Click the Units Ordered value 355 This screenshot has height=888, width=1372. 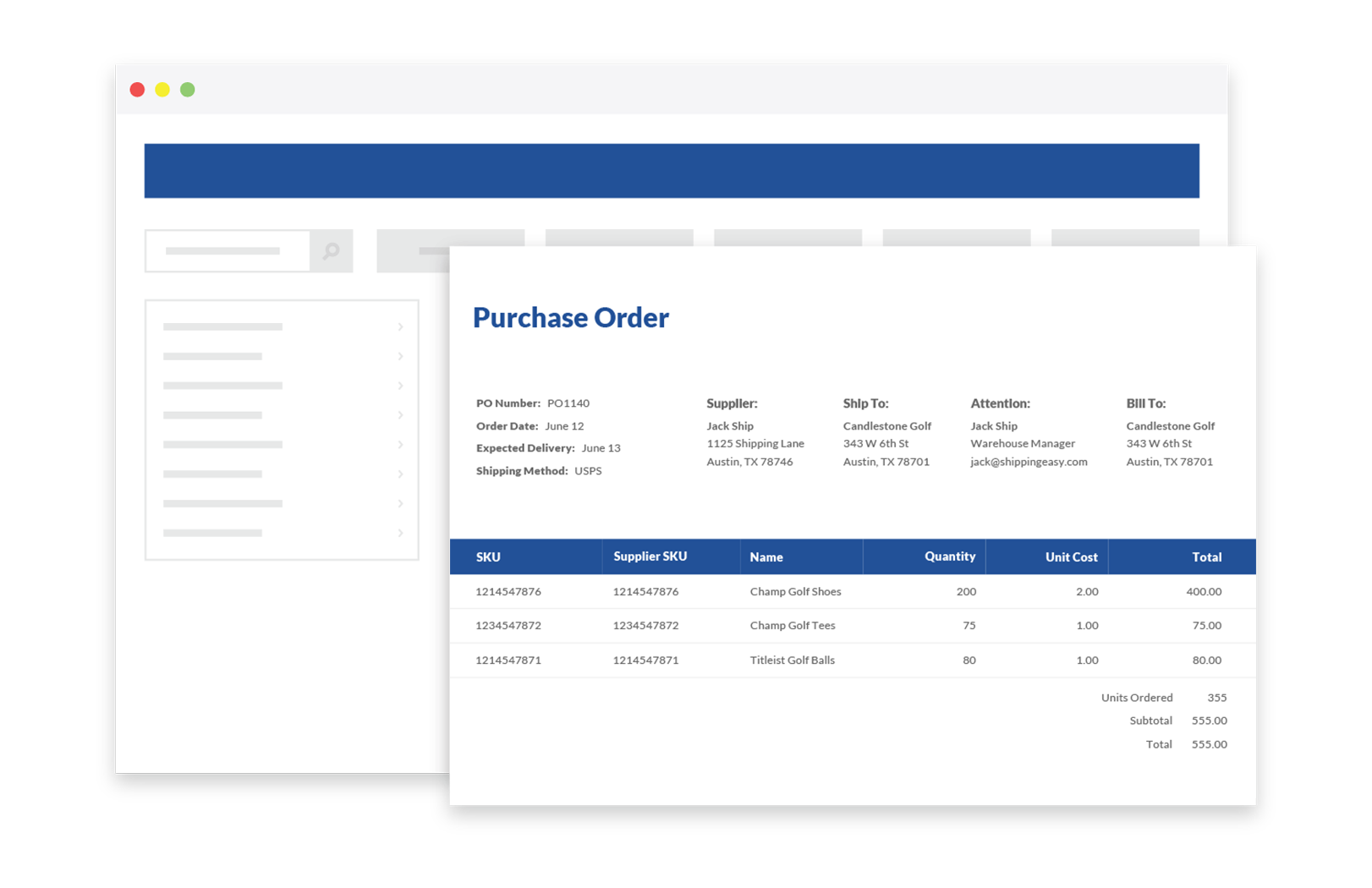[x=1217, y=698]
